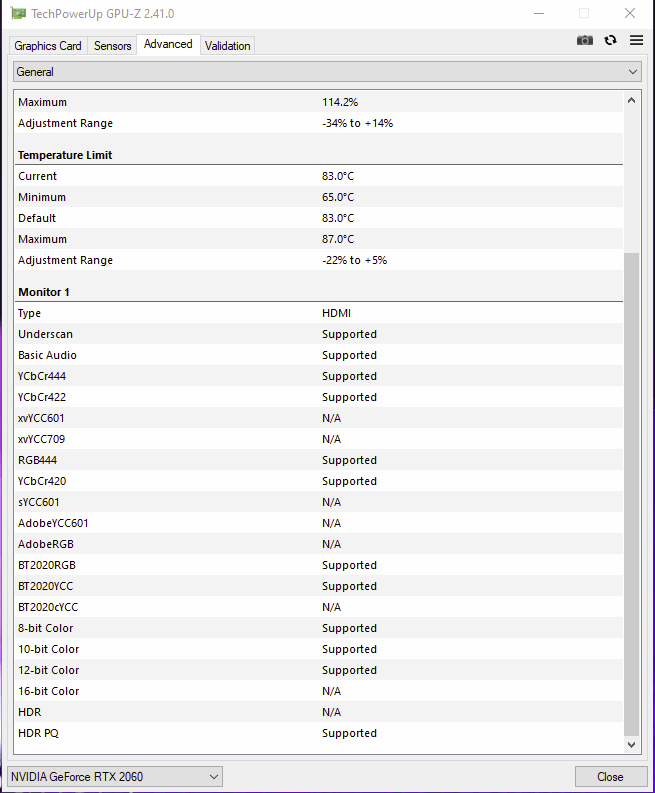Click the vertical scrollbar thumb

(631, 494)
